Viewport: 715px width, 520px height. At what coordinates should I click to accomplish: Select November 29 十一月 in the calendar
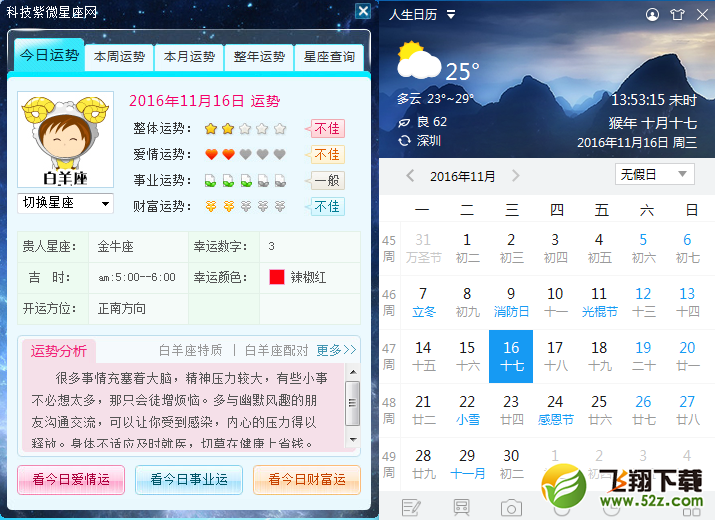467,464
